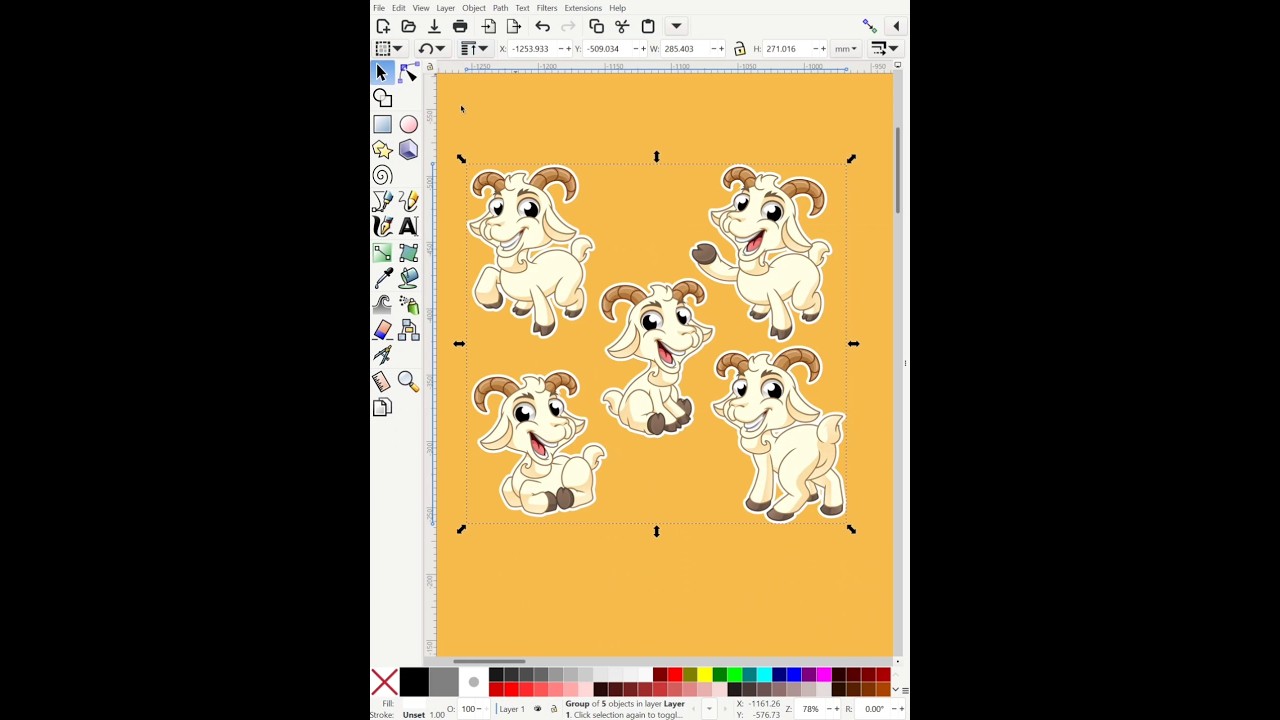Select the Measure ruler tool
The height and width of the screenshot is (720, 1280).
tap(382, 381)
